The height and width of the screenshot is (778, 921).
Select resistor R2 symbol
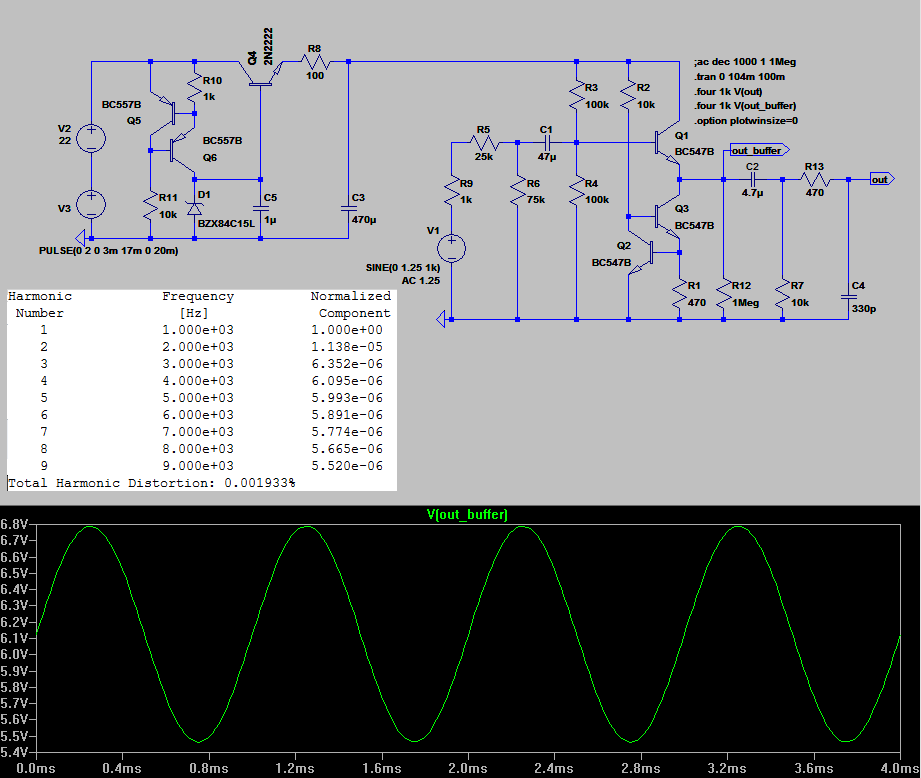coord(628,95)
